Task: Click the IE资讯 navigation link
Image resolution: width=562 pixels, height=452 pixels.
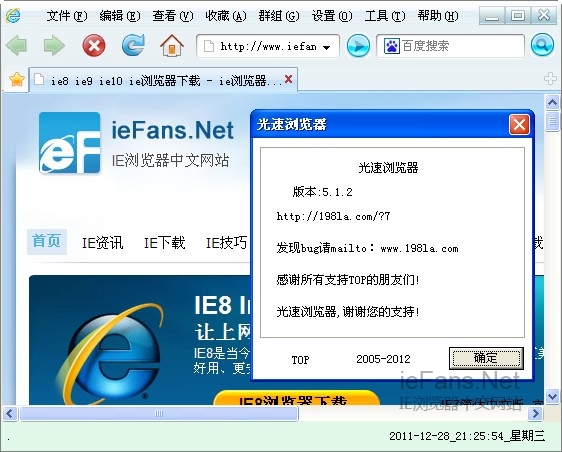Action: click(x=103, y=243)
